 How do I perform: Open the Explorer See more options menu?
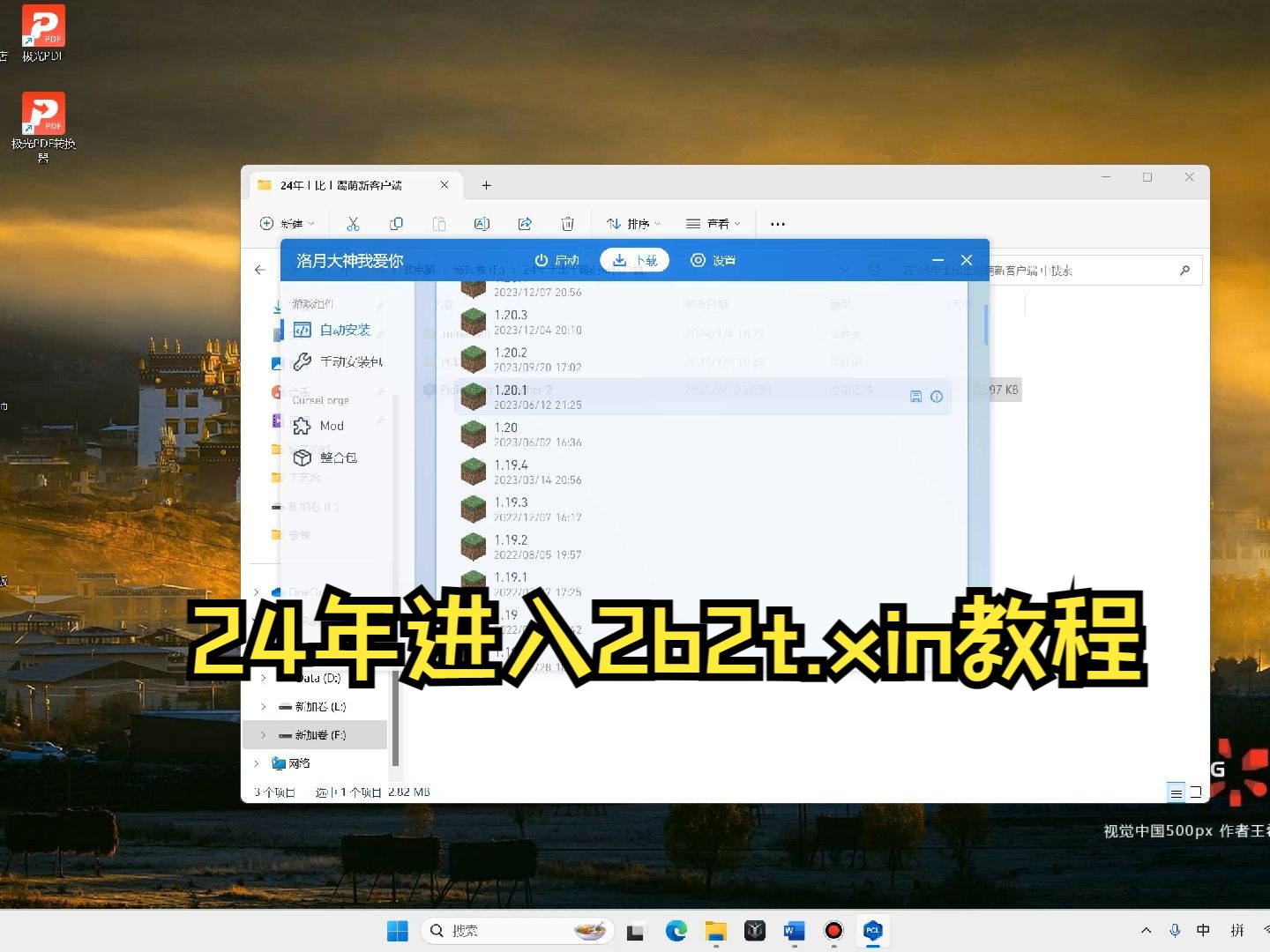pos(777,224)
